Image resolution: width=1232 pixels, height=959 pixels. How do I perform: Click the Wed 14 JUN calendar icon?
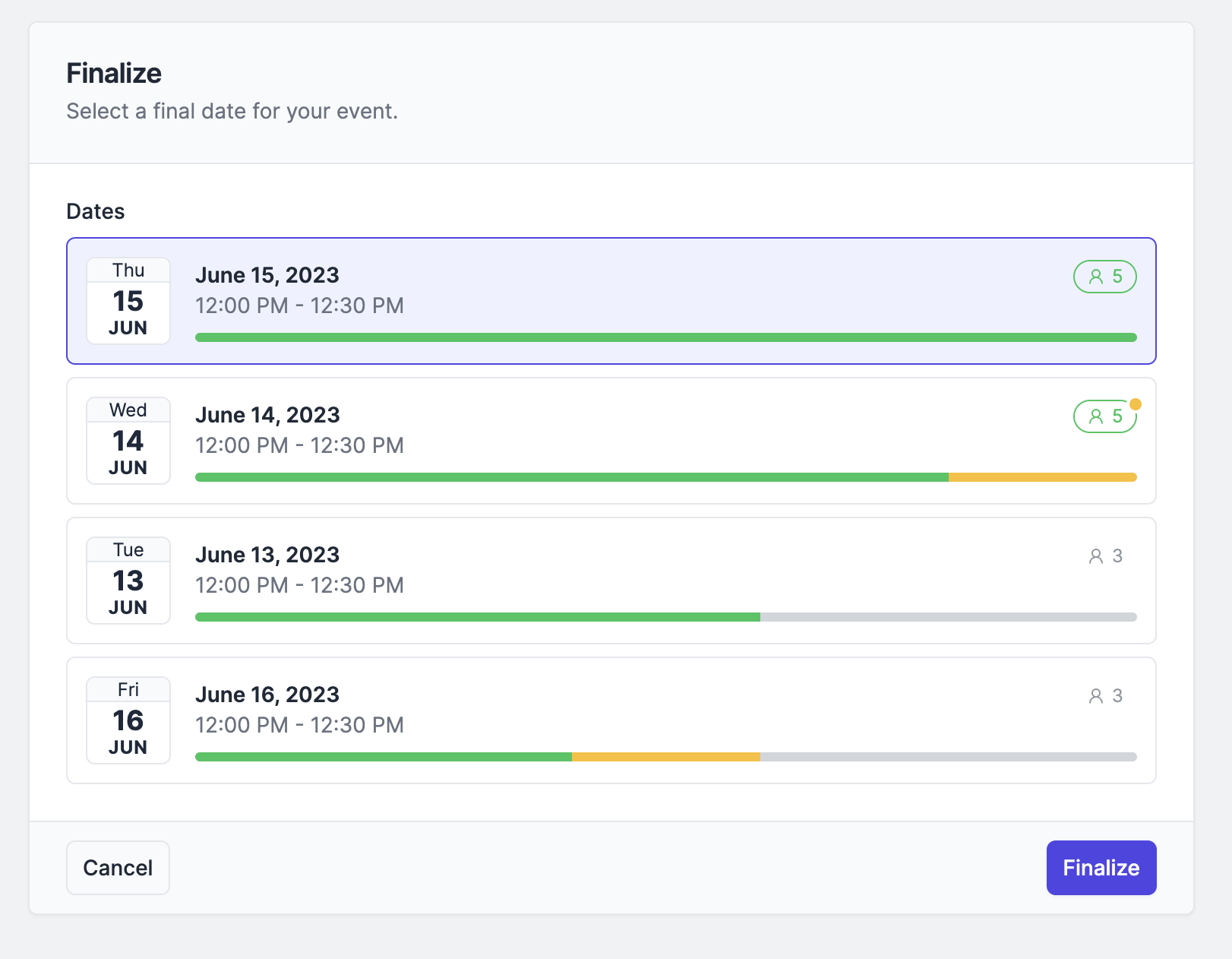click(128, 441)
